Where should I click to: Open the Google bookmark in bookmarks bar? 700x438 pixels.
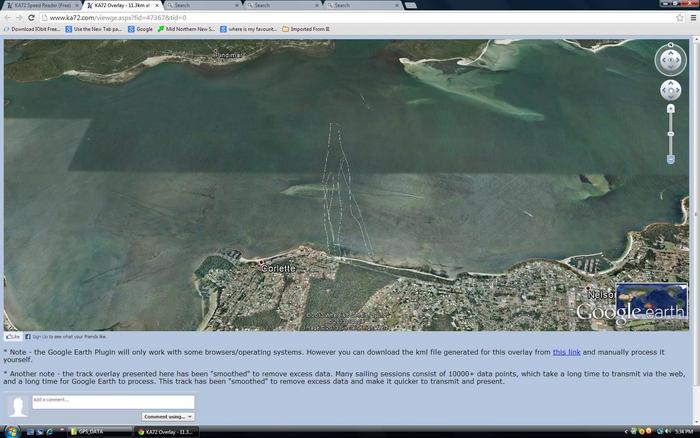click(141, 29)
